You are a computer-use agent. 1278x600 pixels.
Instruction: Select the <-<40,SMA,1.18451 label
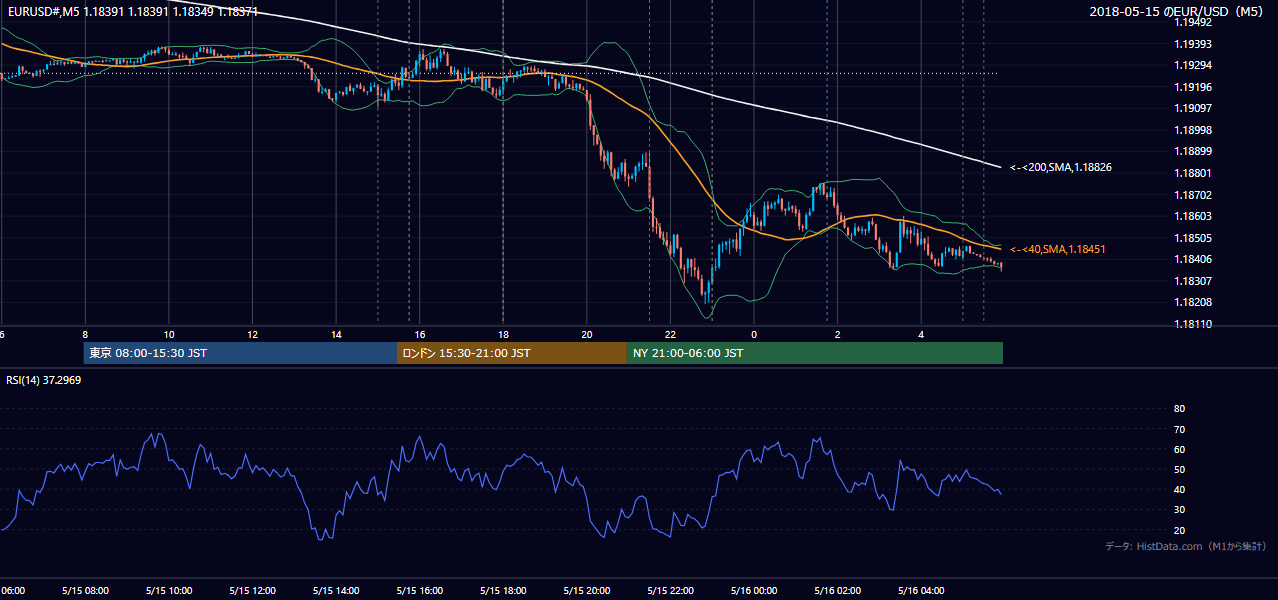[x=1057, y=249]
